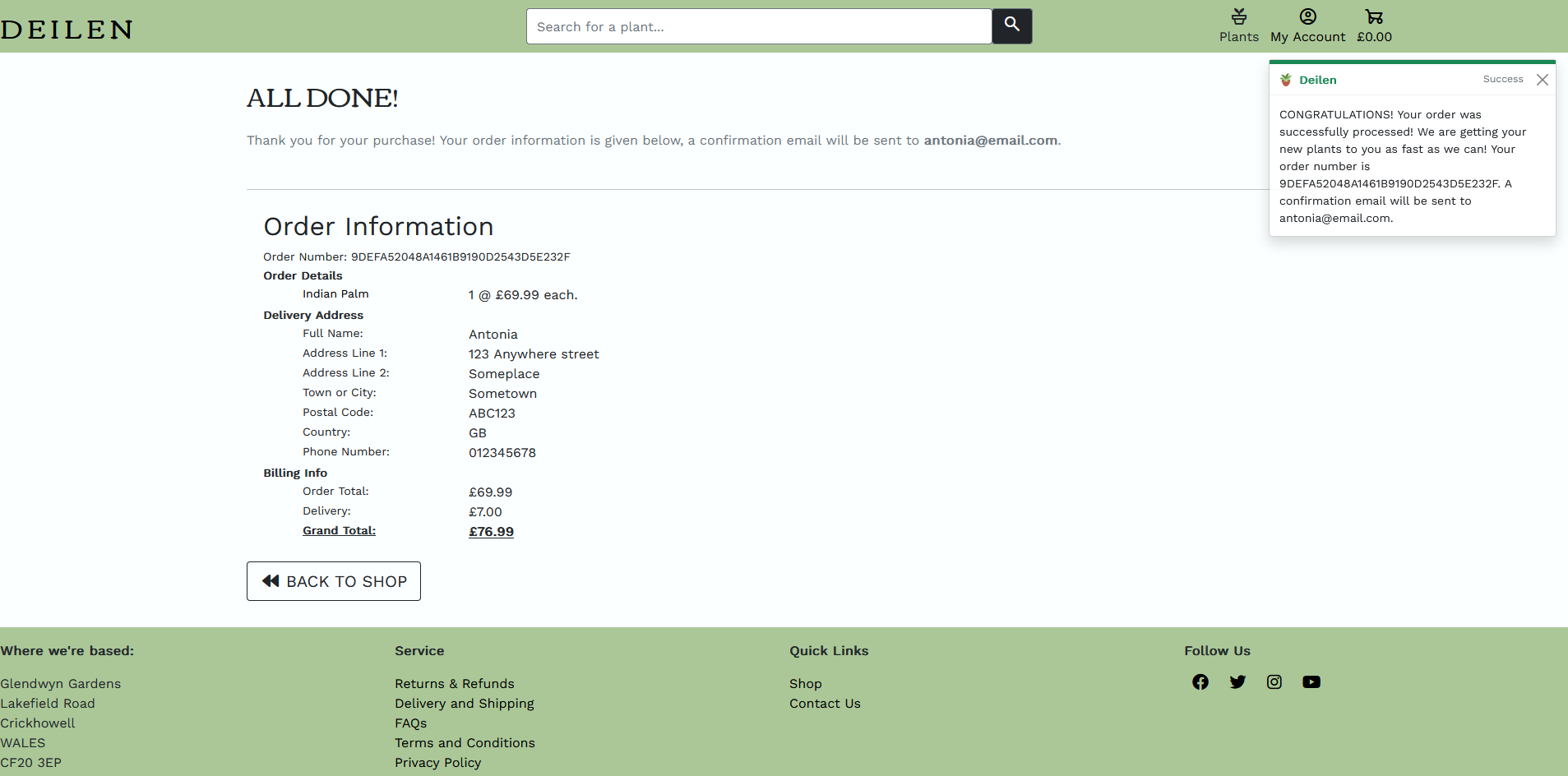The height and width of the screenshot is (776, 1568).
Task: Click the Deilen title in notification
Action: click(x=1317, y=80)
